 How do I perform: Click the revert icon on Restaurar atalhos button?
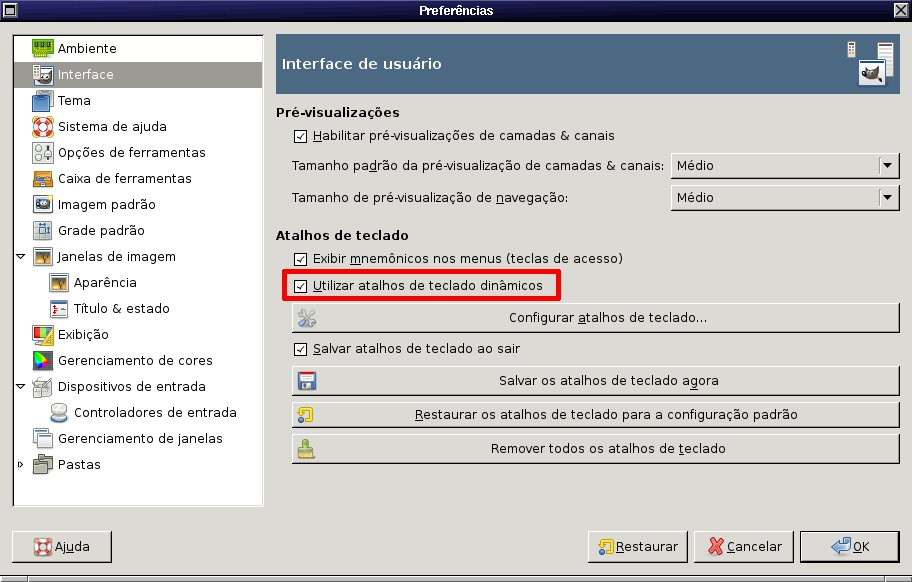[305, 415]
